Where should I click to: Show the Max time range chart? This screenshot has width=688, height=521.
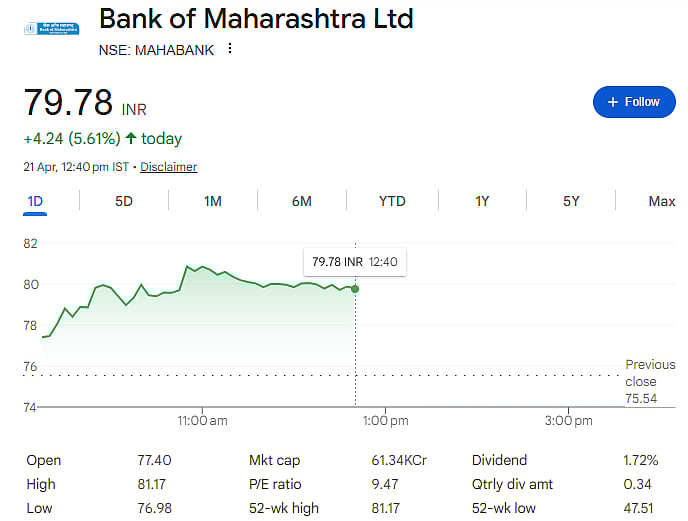click(661, 201)
